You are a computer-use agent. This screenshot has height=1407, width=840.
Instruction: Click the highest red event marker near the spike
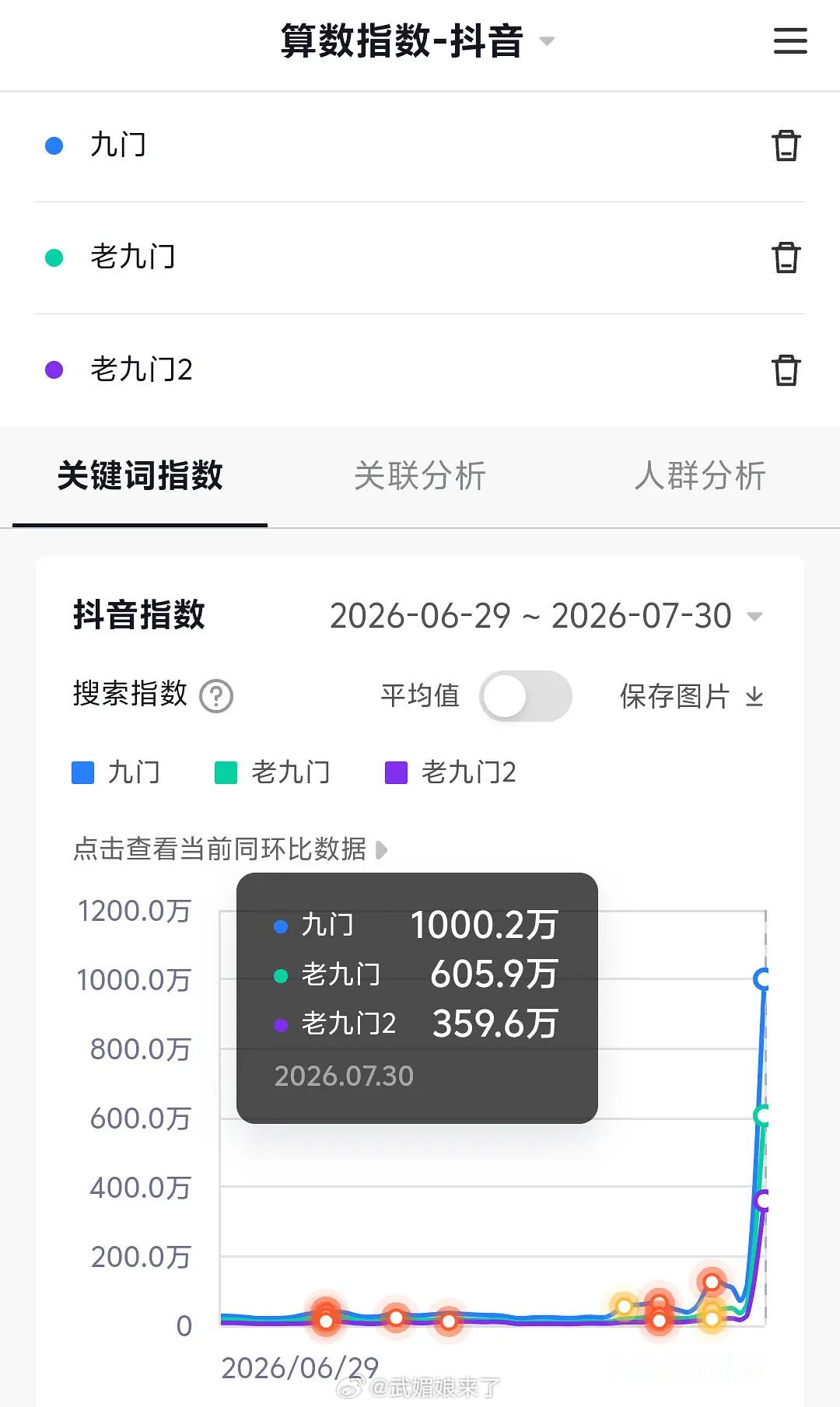tap(712, 1282)
